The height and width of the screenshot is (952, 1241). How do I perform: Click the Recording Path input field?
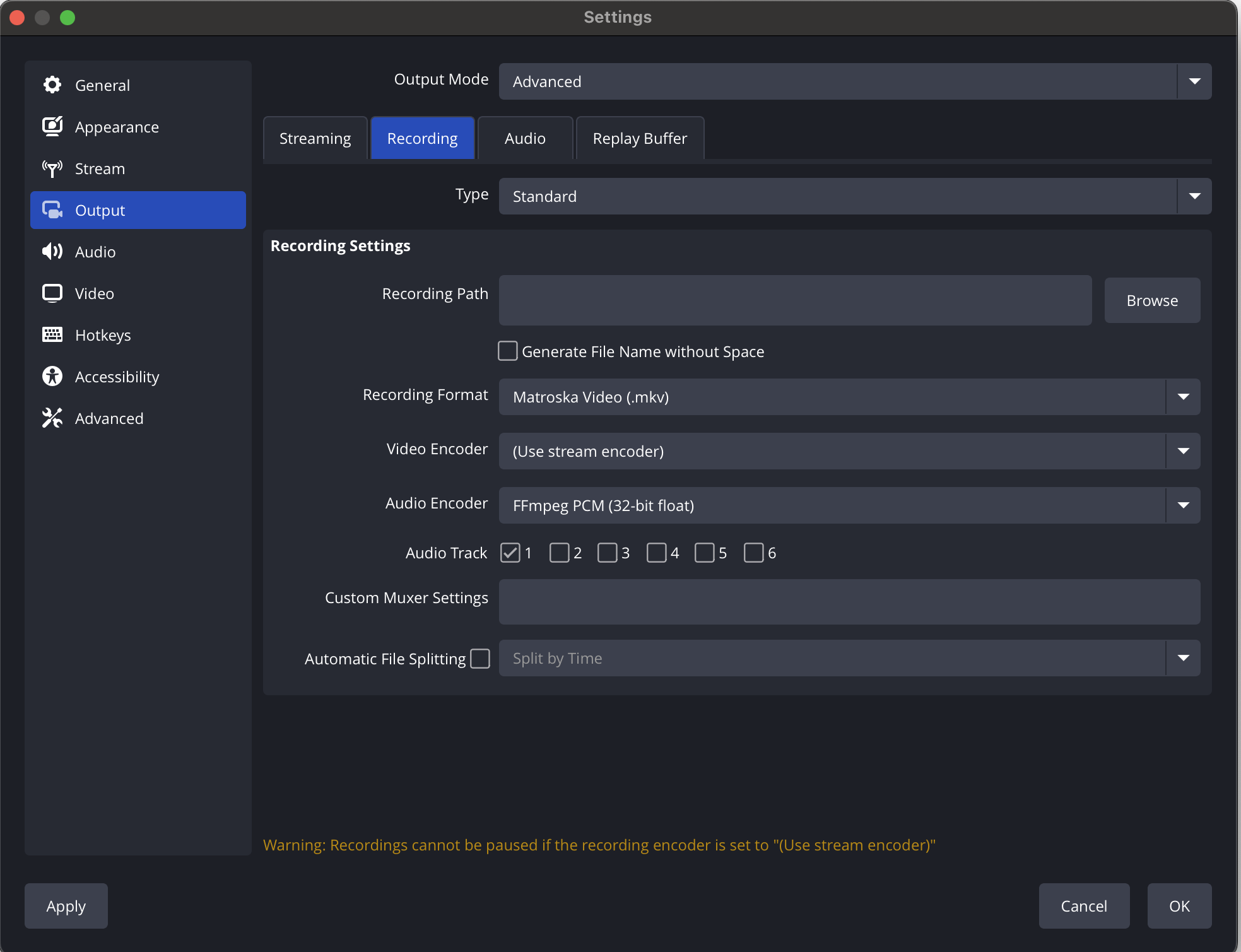click(795, 300)
